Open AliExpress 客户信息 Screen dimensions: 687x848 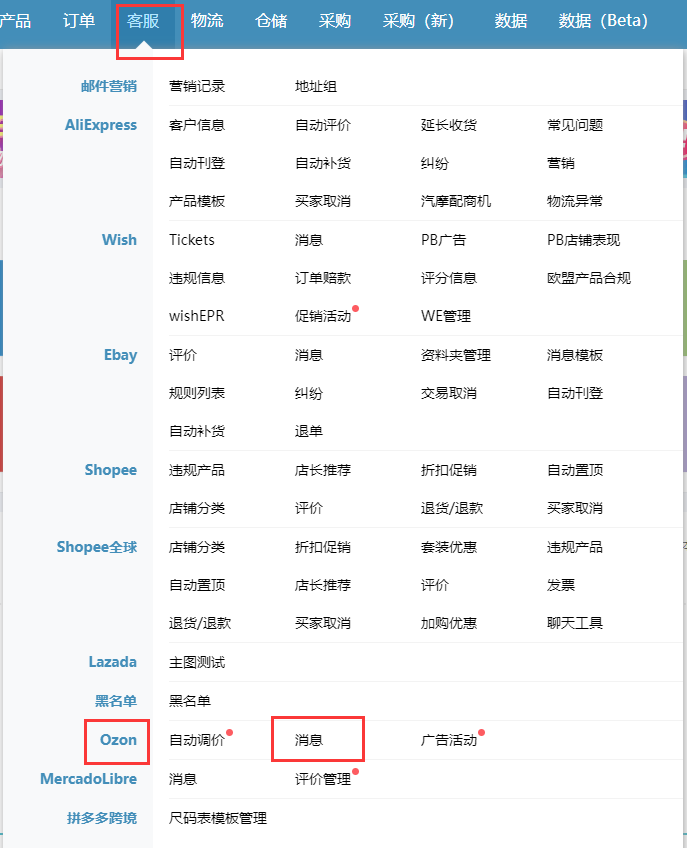(x=197, y=125)
